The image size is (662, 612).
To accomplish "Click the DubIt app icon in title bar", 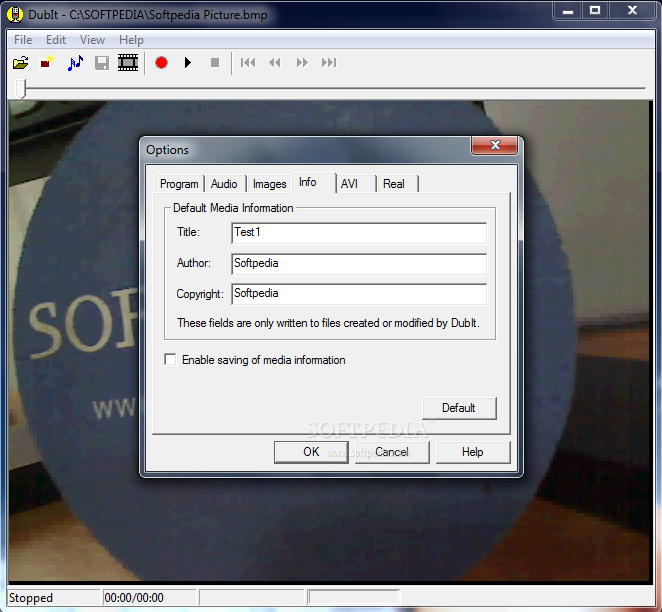I will coord(16,15).
